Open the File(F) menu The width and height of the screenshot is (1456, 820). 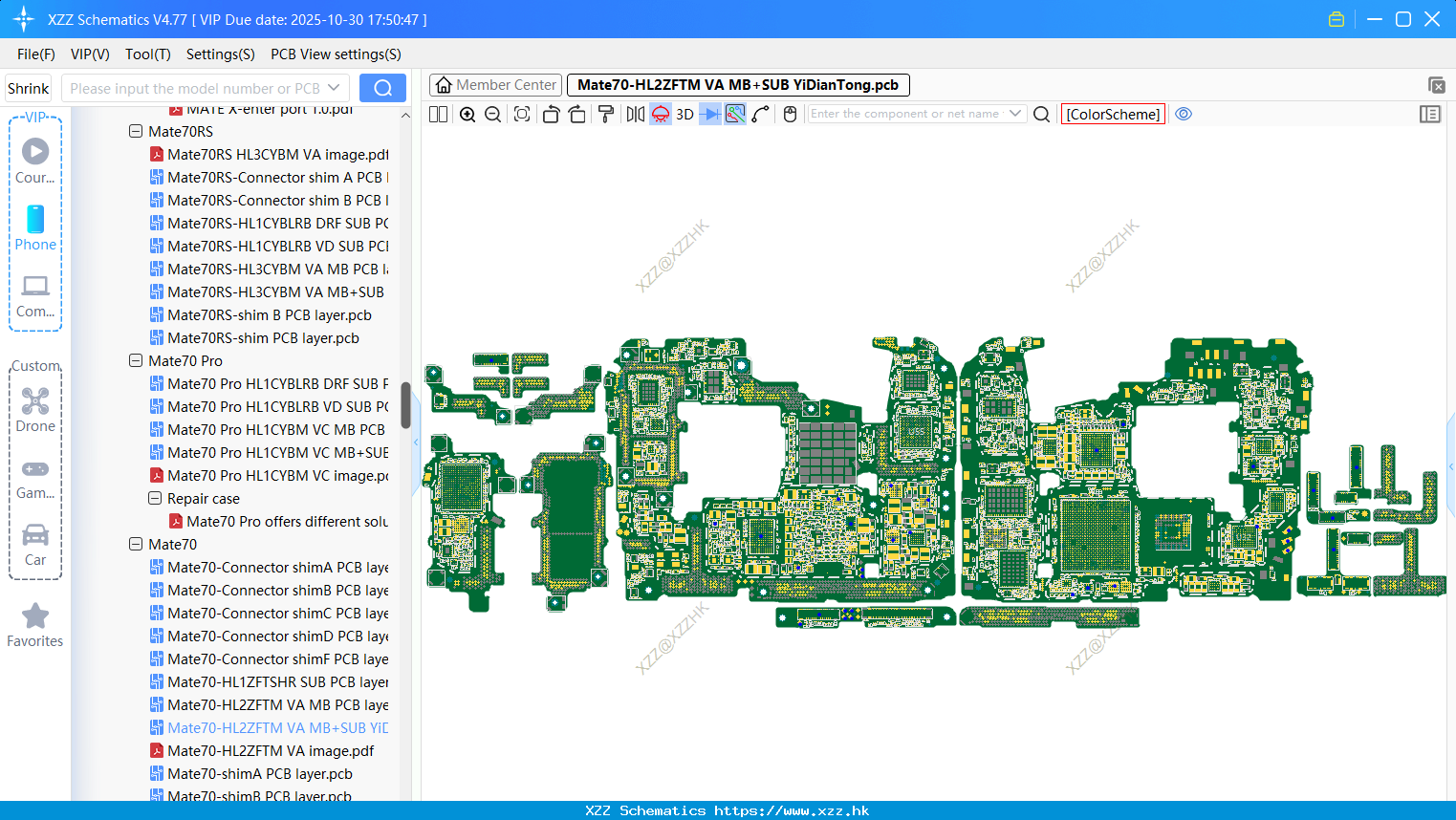(36, 54)
